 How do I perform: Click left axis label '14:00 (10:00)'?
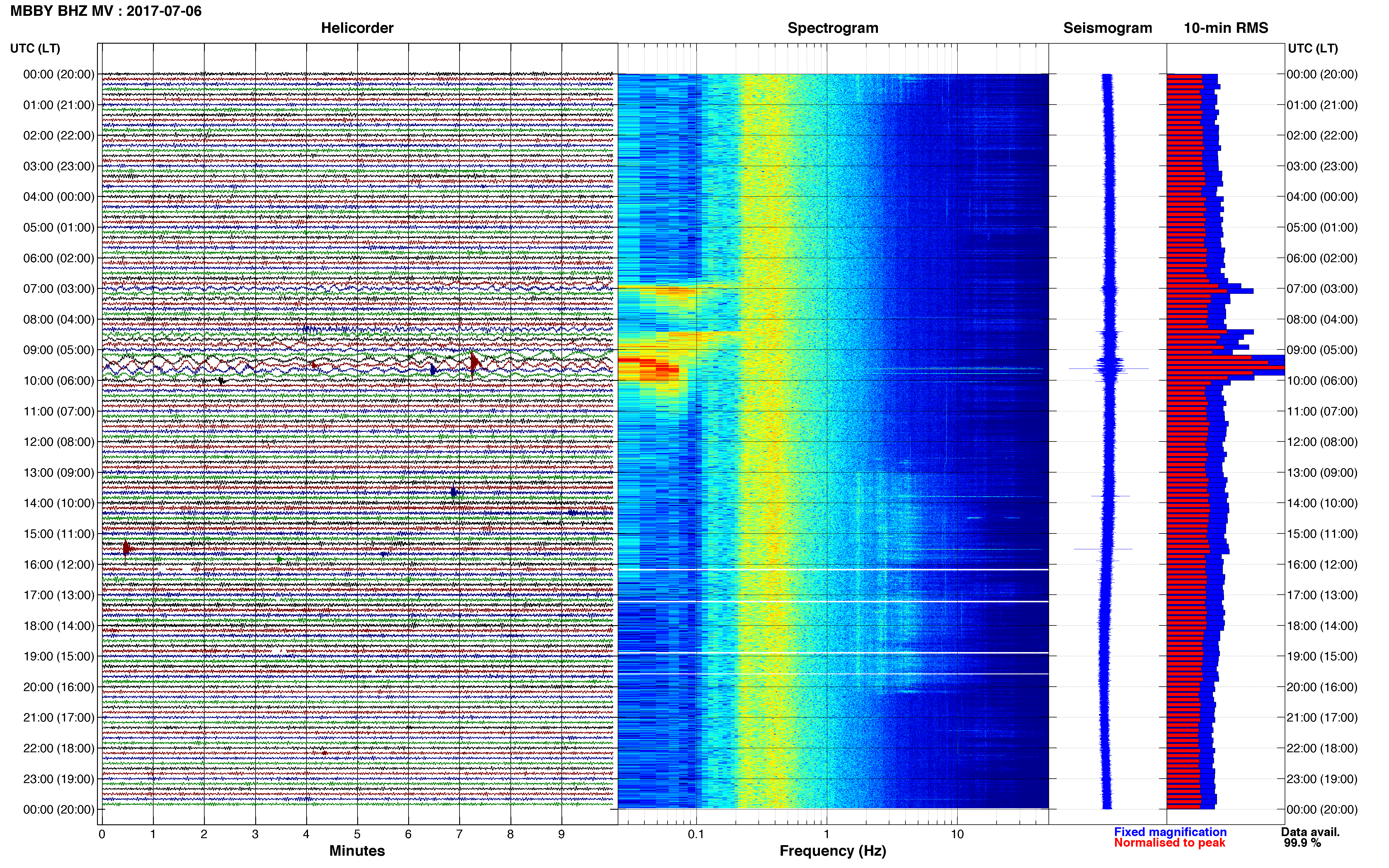(x=59, y=503)
